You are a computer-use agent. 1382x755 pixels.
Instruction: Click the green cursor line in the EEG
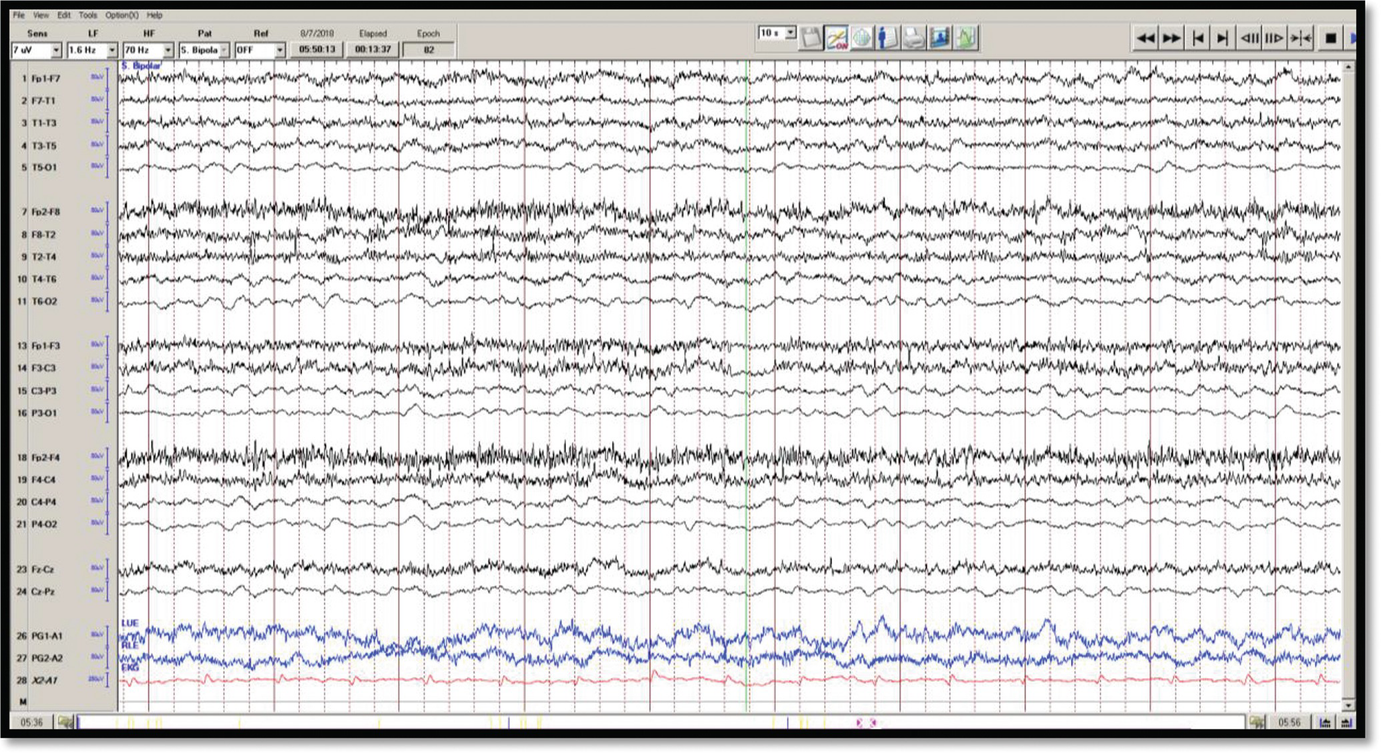pyautogui.click(x=747, y=385)
